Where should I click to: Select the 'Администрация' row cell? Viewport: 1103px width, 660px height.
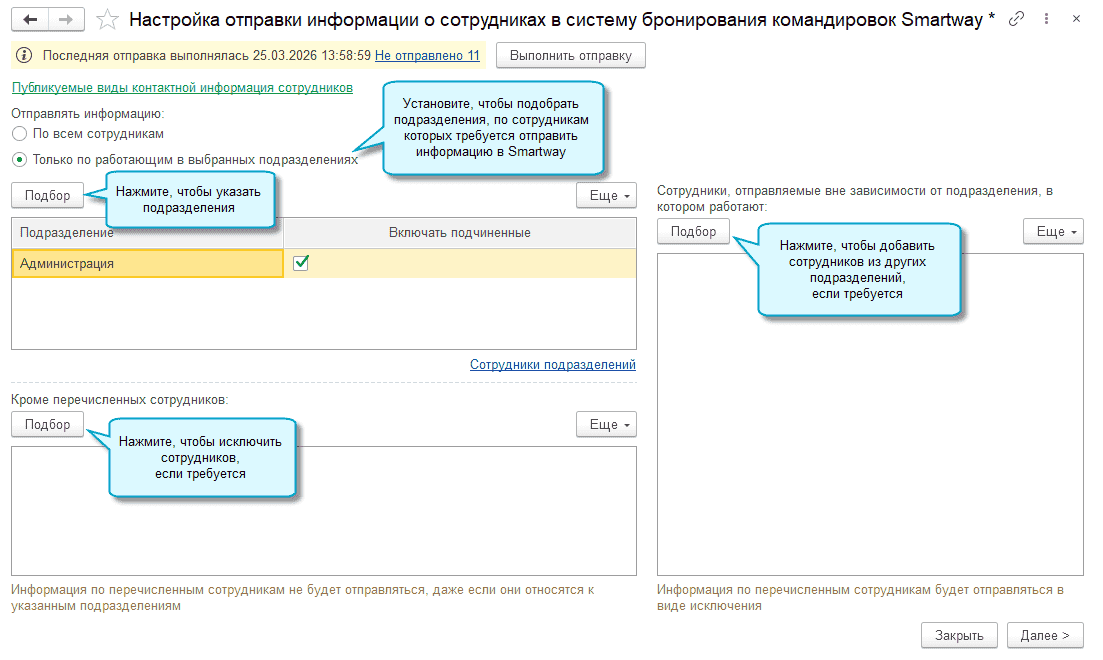(x=148, y=263)
